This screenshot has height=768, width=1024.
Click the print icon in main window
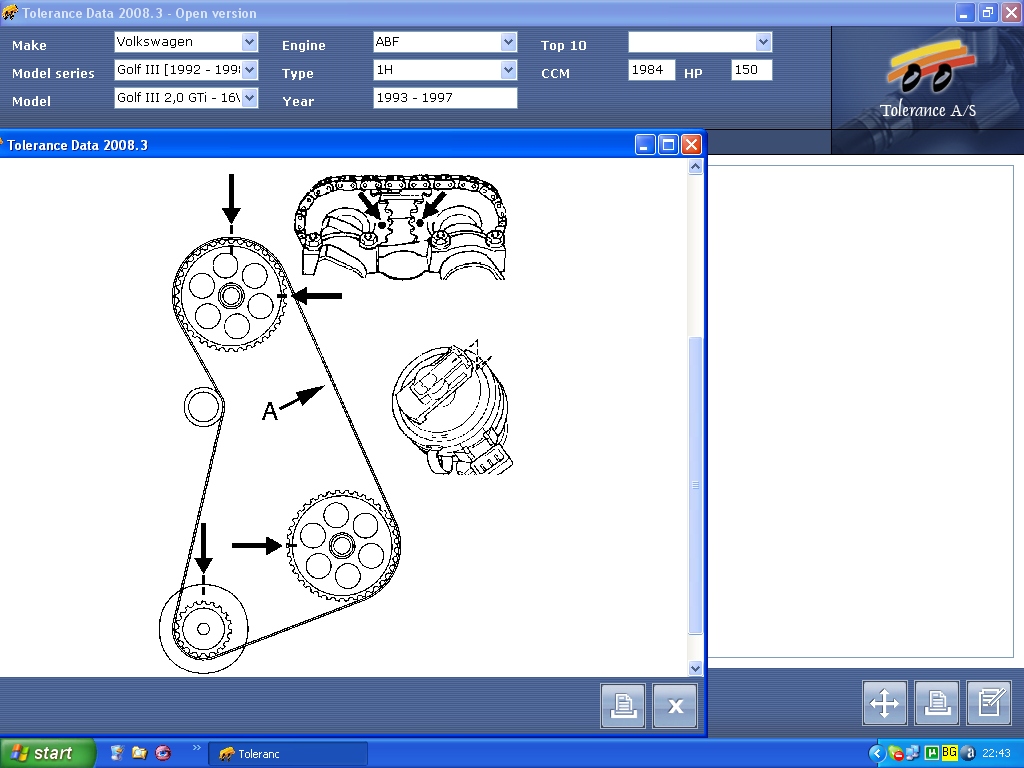click(x=937, y=703)
